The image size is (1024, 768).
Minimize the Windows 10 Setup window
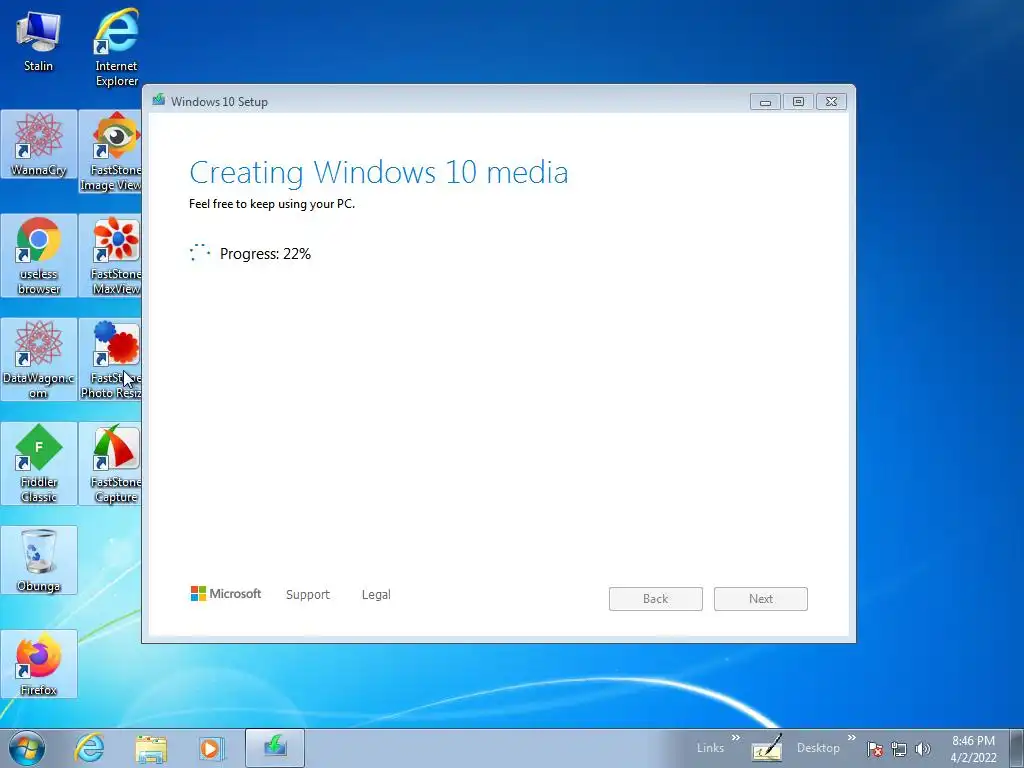click(765, 102)
